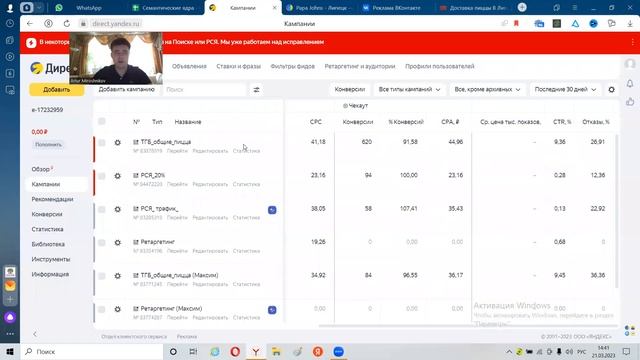Image resolution: width=640 pixels, height=360 pixels.
Task: Sort table by CPC column header
Action: pos(316,122)
